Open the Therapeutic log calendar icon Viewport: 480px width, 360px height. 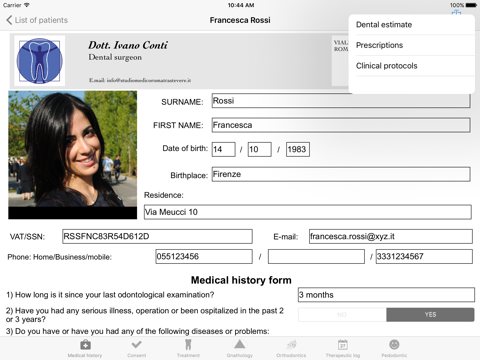(343, 345)
